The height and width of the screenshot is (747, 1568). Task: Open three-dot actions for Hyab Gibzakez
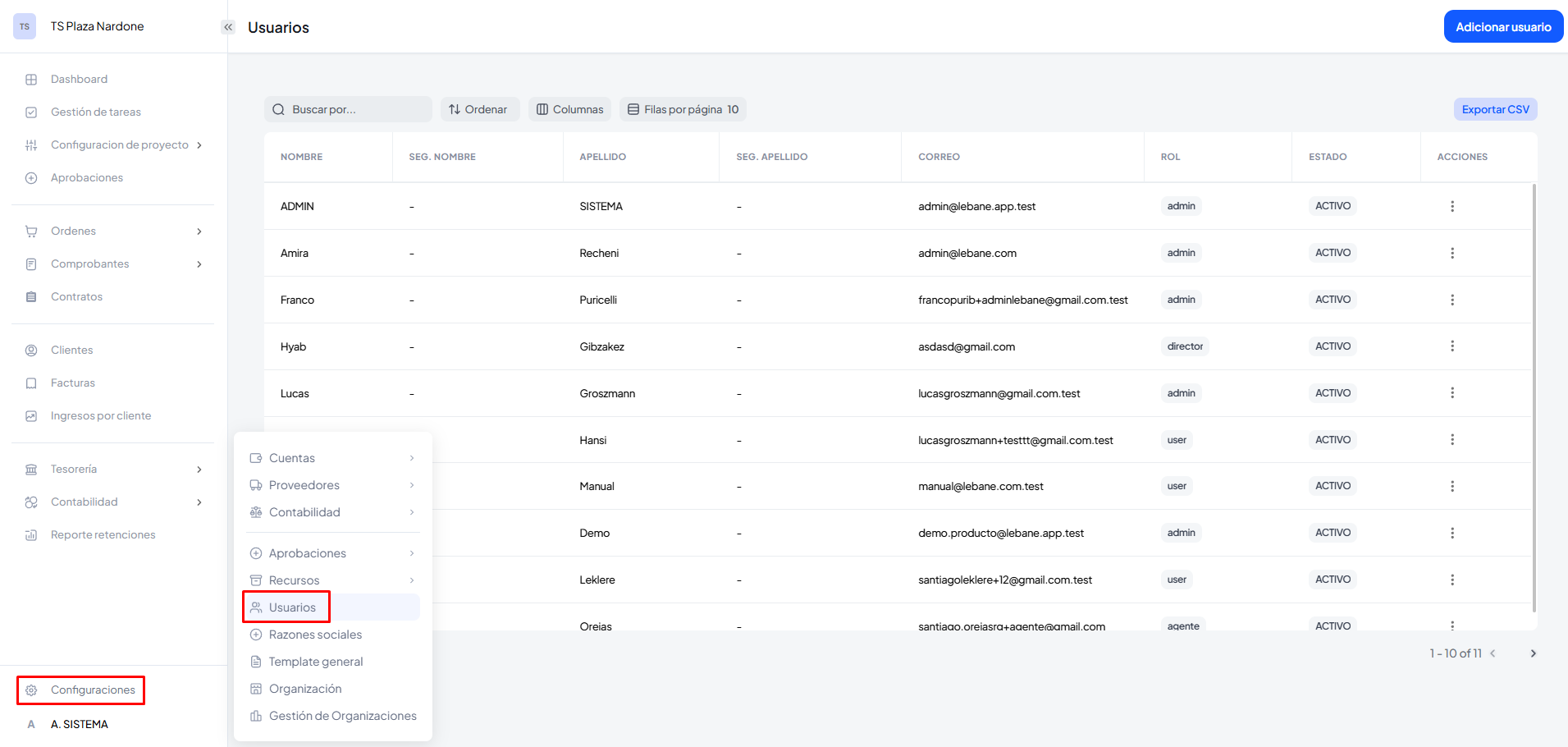click(1451, 346)
